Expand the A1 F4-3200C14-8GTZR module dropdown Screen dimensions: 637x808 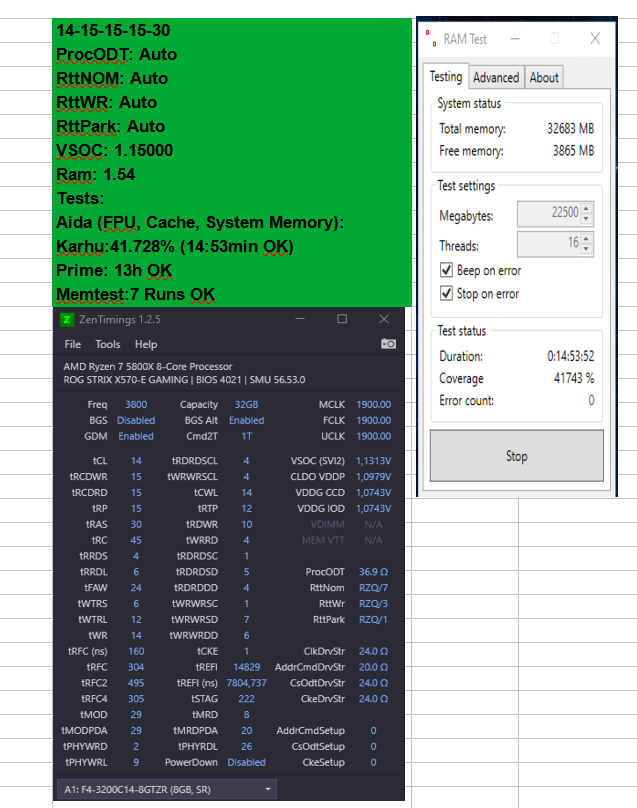click(166, 789)
